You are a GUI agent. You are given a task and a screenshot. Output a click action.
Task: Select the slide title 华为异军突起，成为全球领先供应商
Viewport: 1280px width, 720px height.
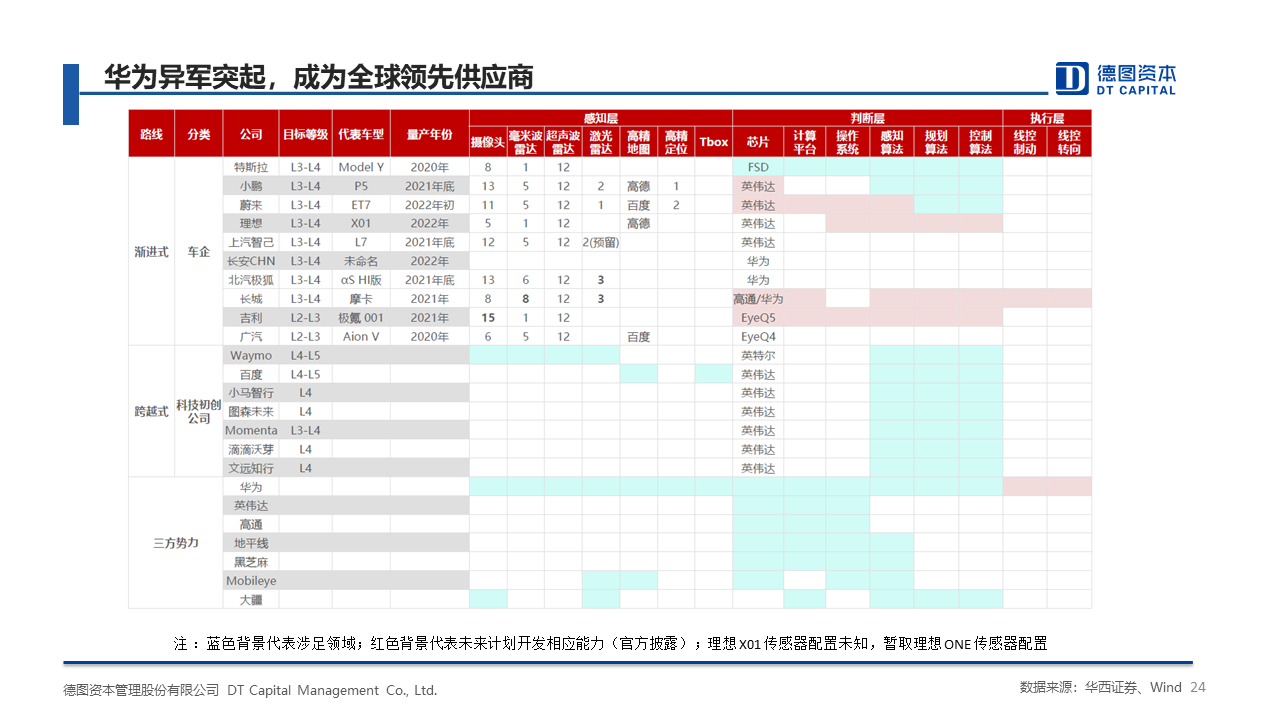click(x=319, y=77)
